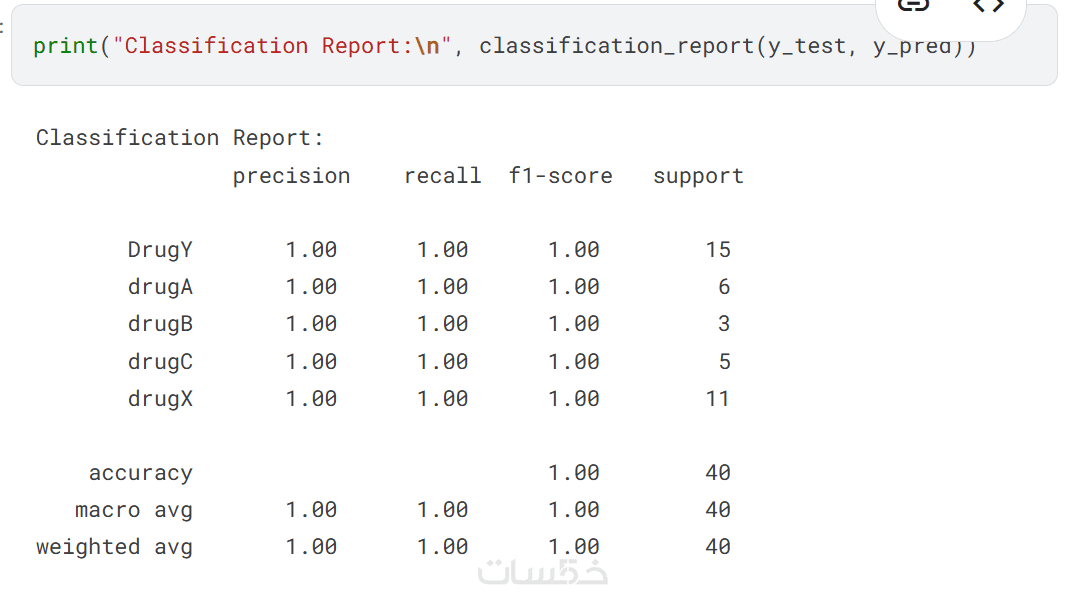Click the drugC row label
Image resolution: width=1086 pixels, height=597 pixels.
point(160,361)
